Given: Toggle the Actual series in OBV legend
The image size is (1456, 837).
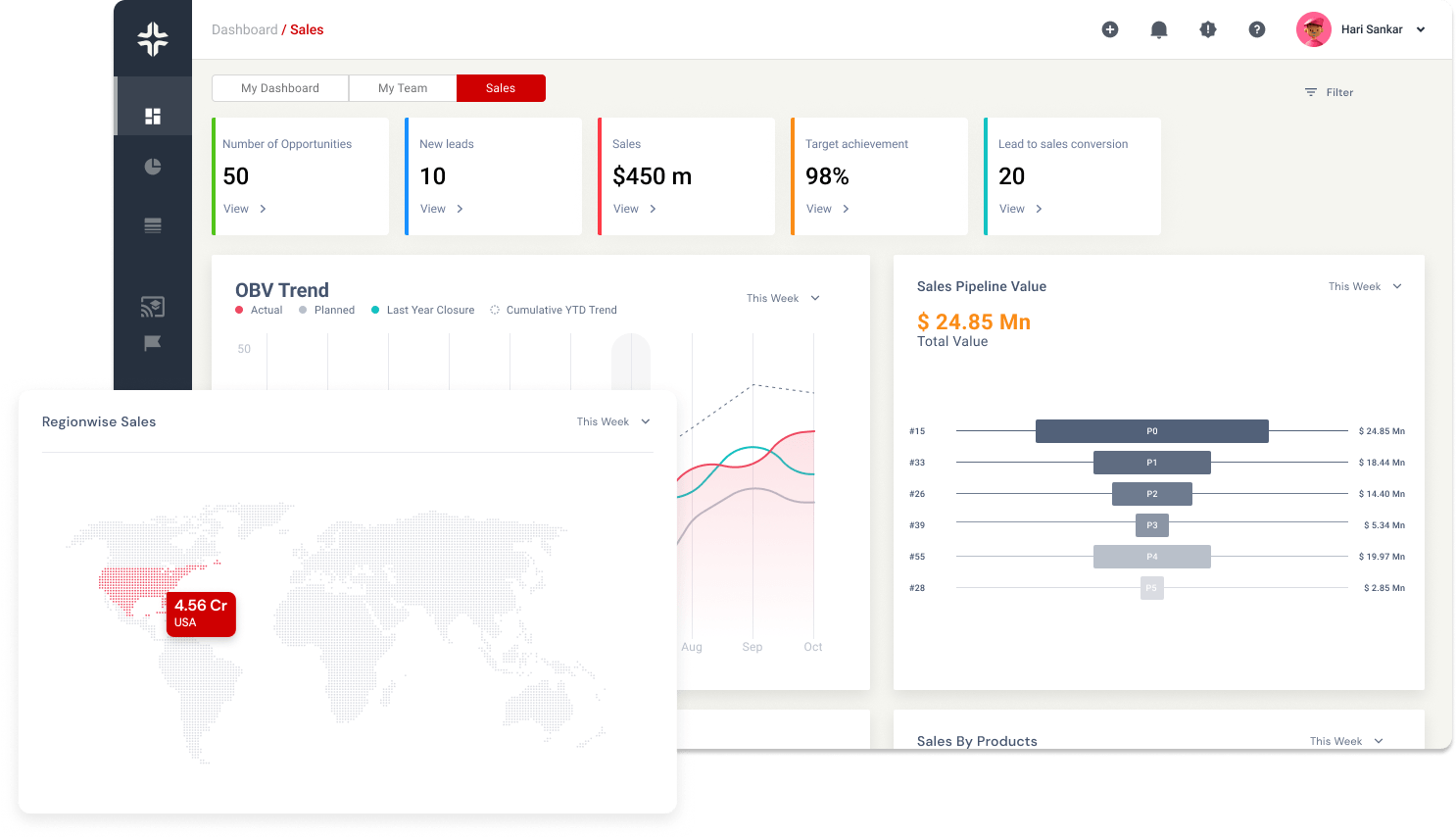Looking at the screenshot, I should (x=259, y=310).
